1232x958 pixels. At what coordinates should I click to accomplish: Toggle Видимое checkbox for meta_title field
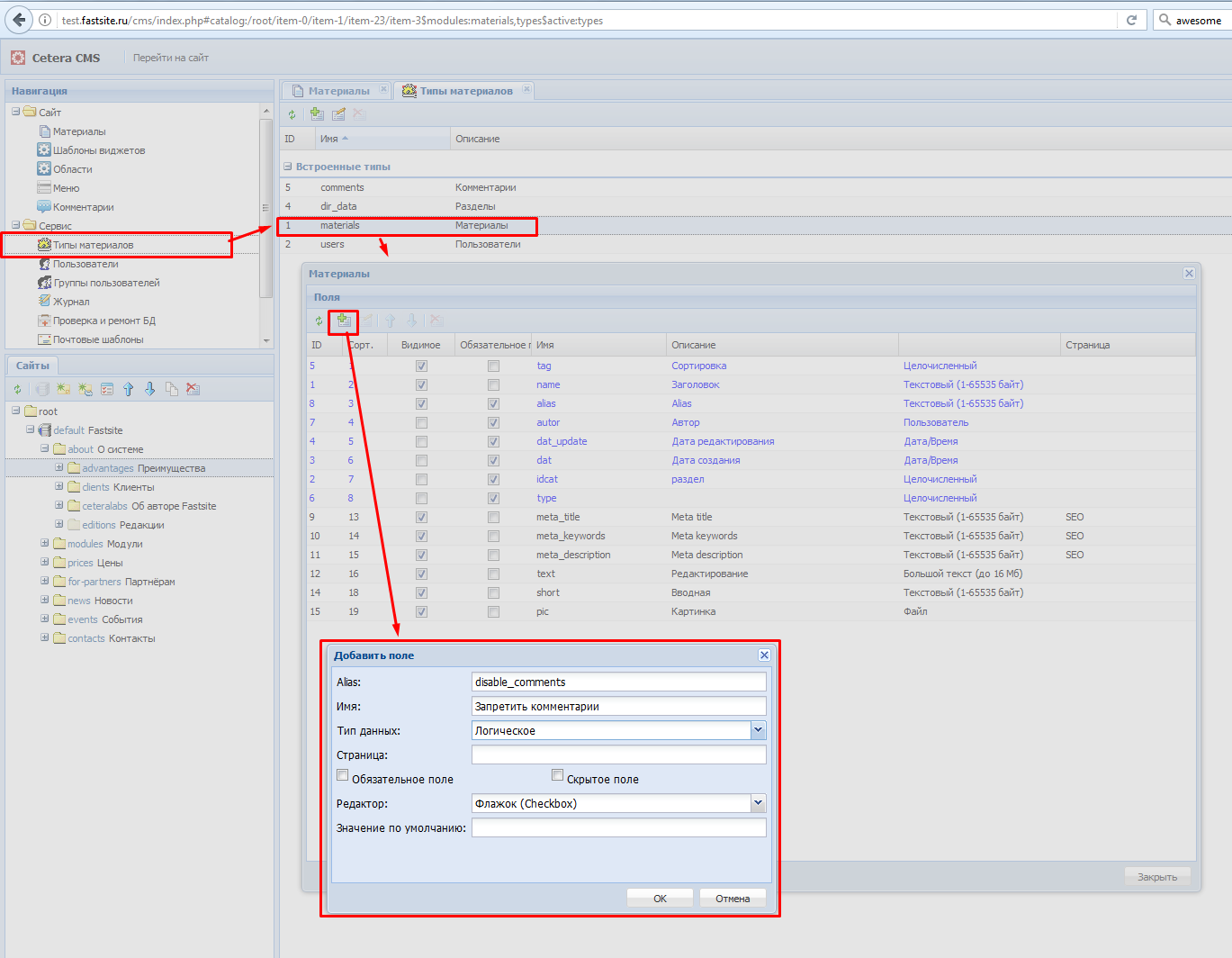[x=421, y=518]
